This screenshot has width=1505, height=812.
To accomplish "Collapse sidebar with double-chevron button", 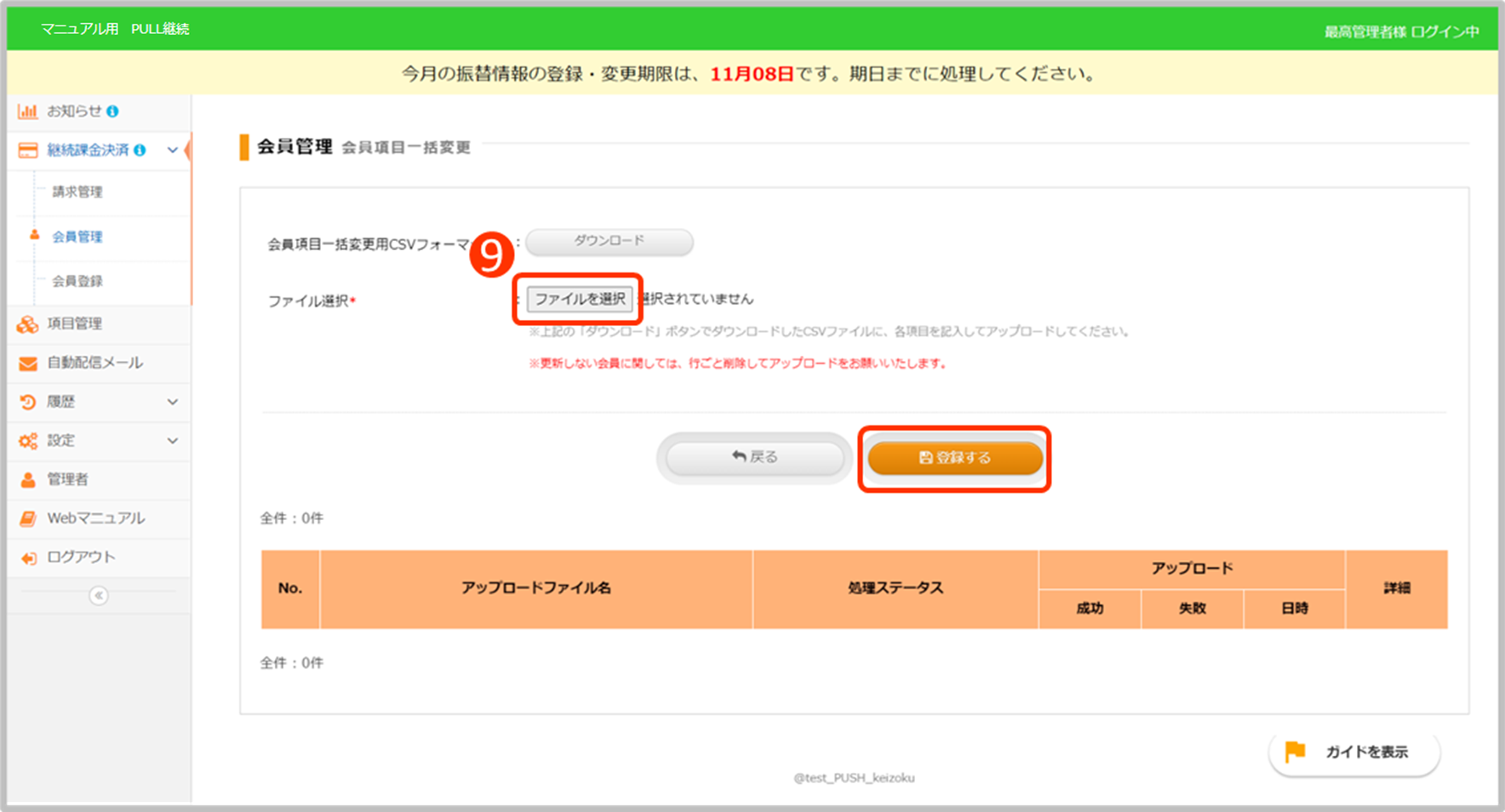I will [99, 596].
